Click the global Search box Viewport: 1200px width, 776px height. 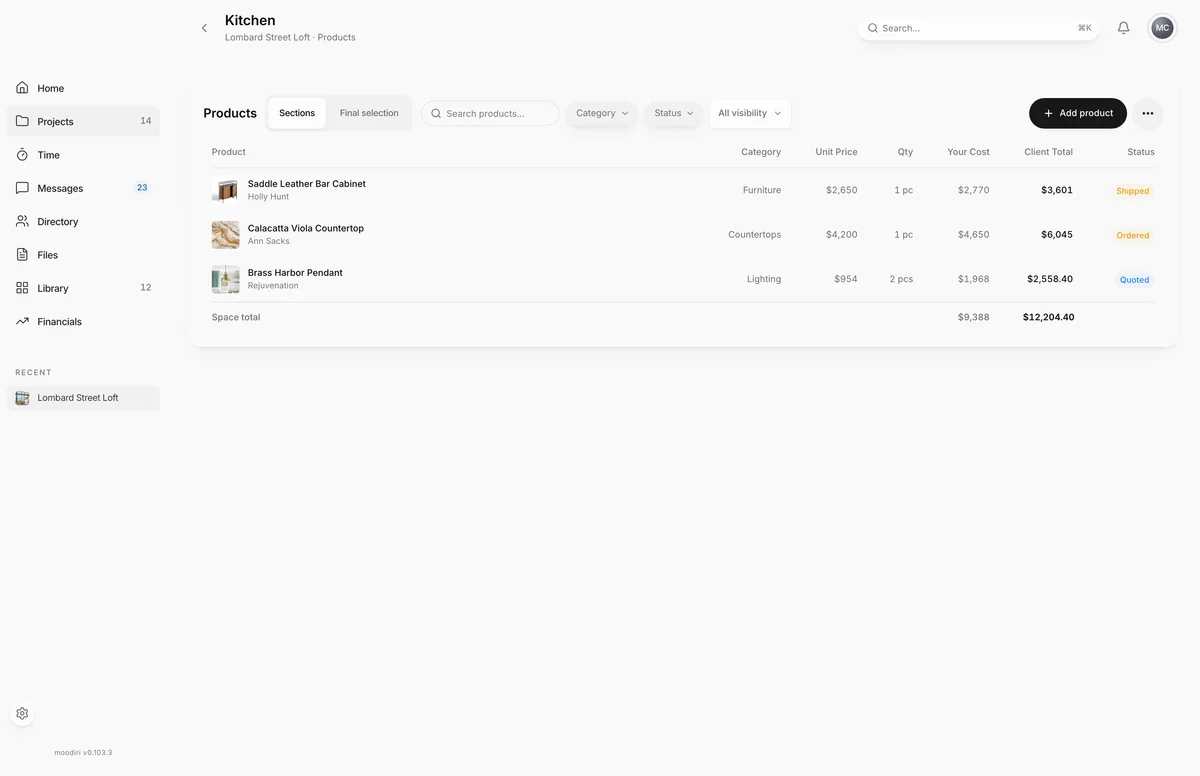(x=979, y=28)
